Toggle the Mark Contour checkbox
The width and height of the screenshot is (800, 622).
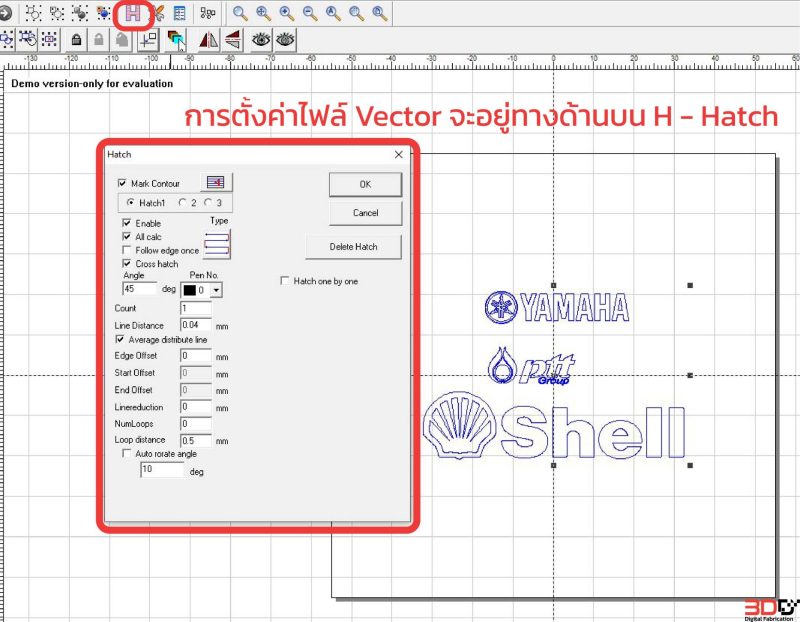(122, 183)
